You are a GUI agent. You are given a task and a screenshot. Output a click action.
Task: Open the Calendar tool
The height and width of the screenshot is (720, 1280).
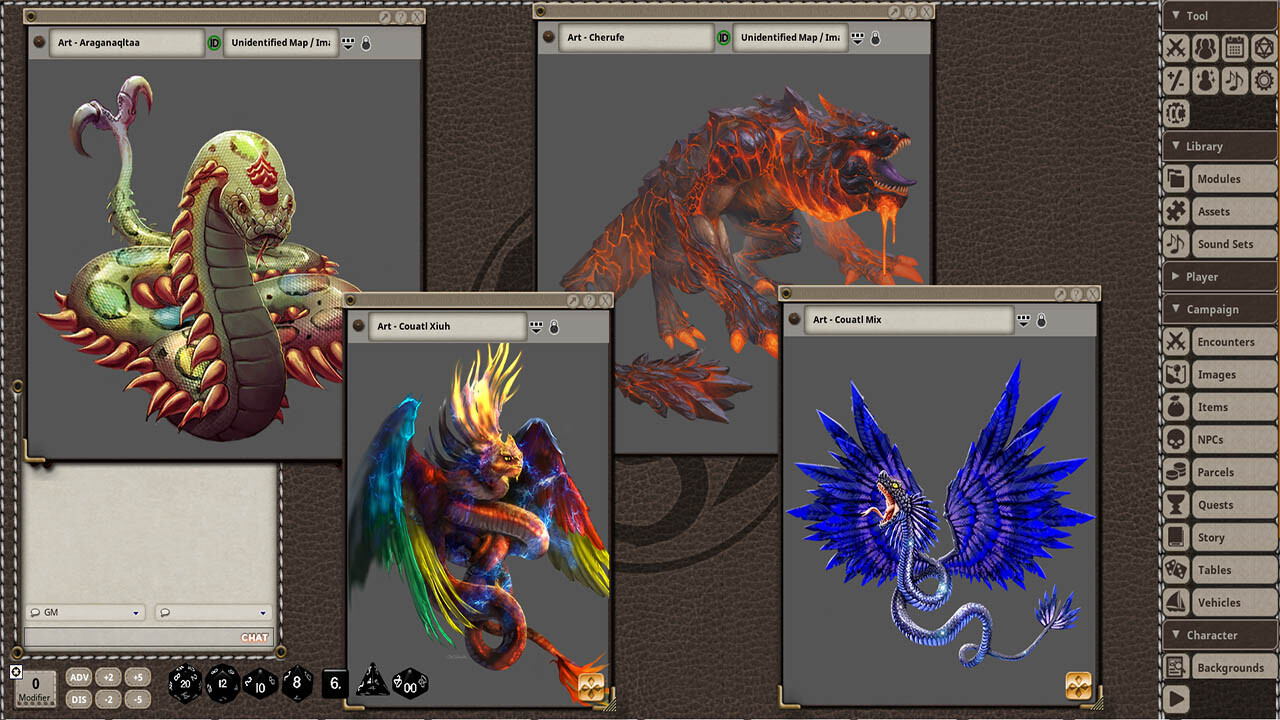pos(1234,47)
